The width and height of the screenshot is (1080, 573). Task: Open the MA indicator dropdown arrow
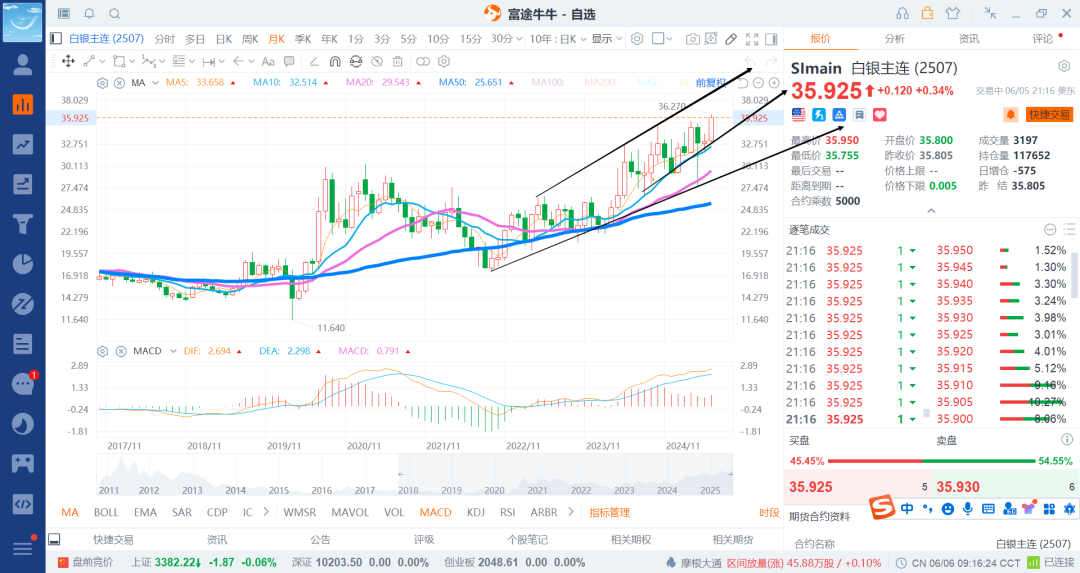click(x=154, y=82)
